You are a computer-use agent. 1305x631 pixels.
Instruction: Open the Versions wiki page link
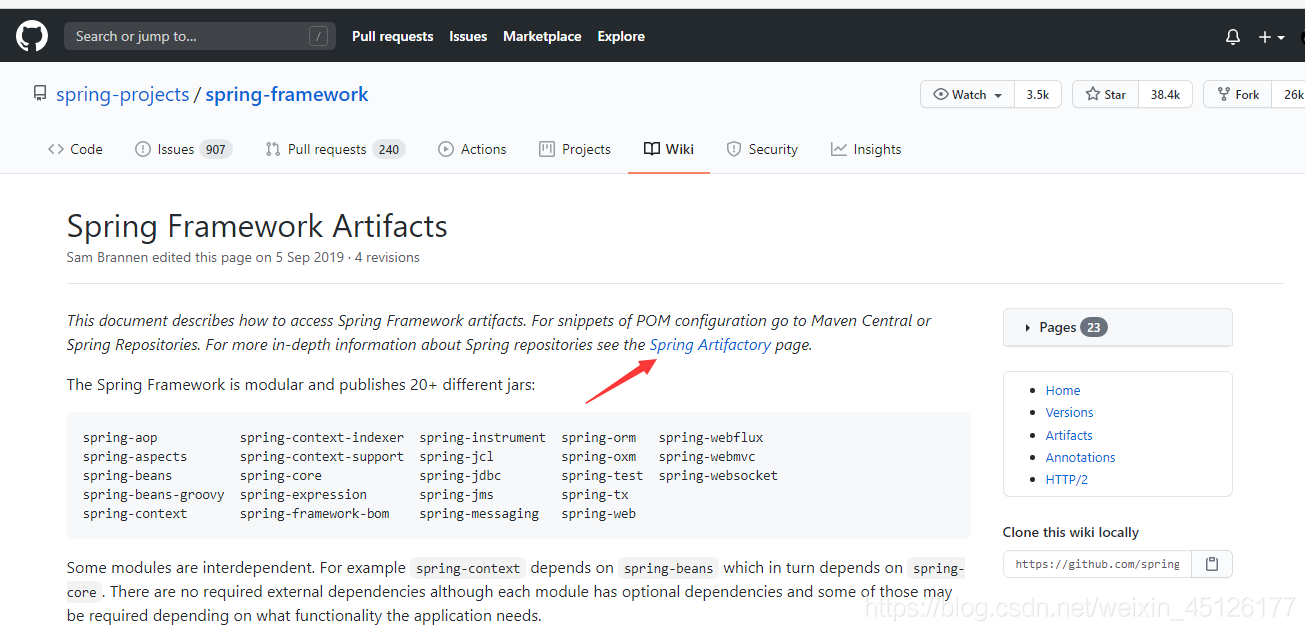click(x=1070, y=412)
